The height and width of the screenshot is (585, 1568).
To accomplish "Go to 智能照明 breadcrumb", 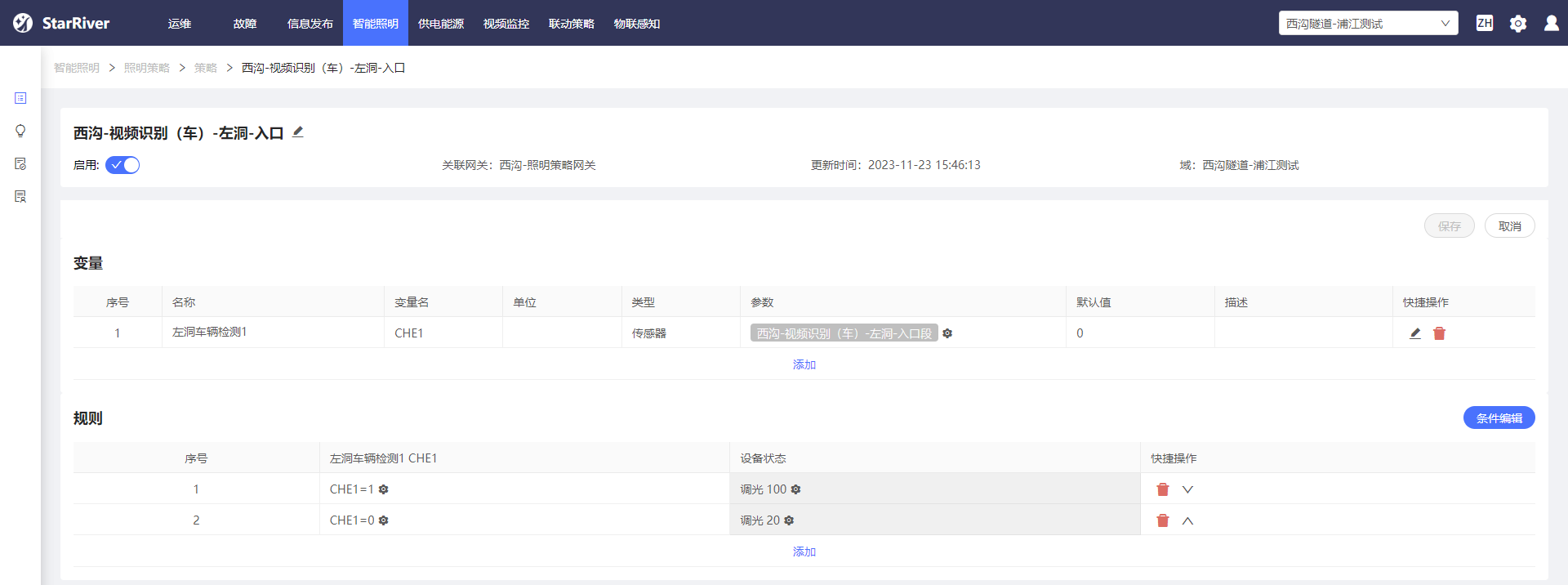I will 77,68.
